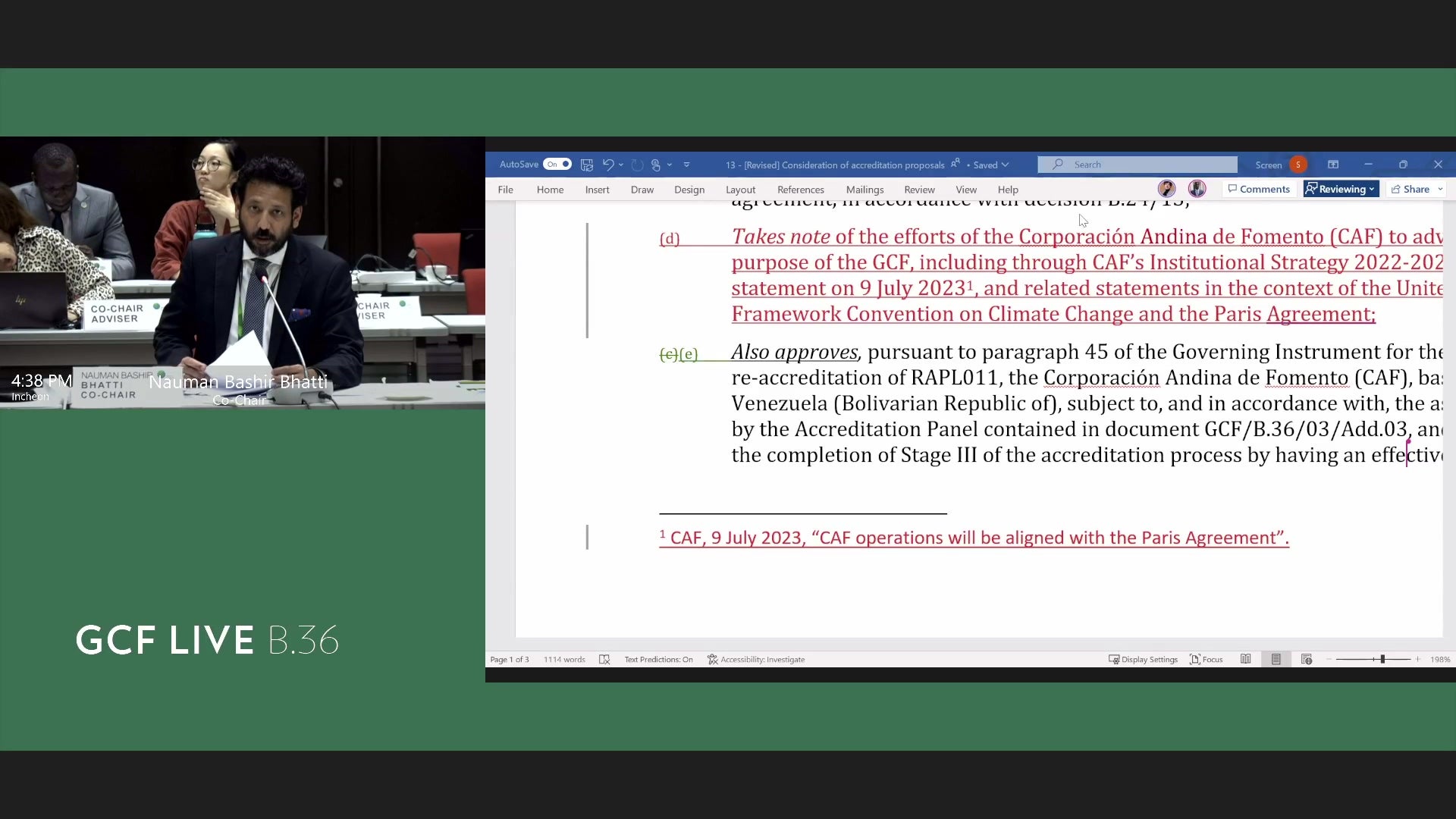Viewport: 1456px width, 819px height.
Task: Open the Mailings tab
Action: [865, 190]
